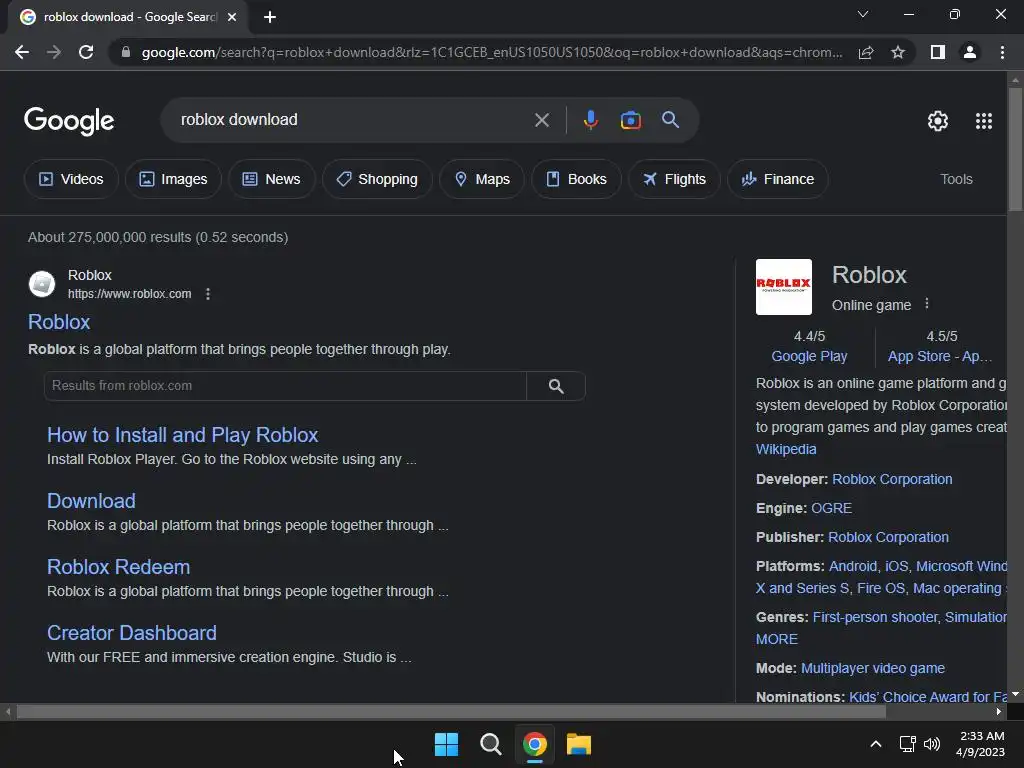Open the tab search dropdown arrow
The height and width of the screenshot is (768, 1024).
point(863,14)
